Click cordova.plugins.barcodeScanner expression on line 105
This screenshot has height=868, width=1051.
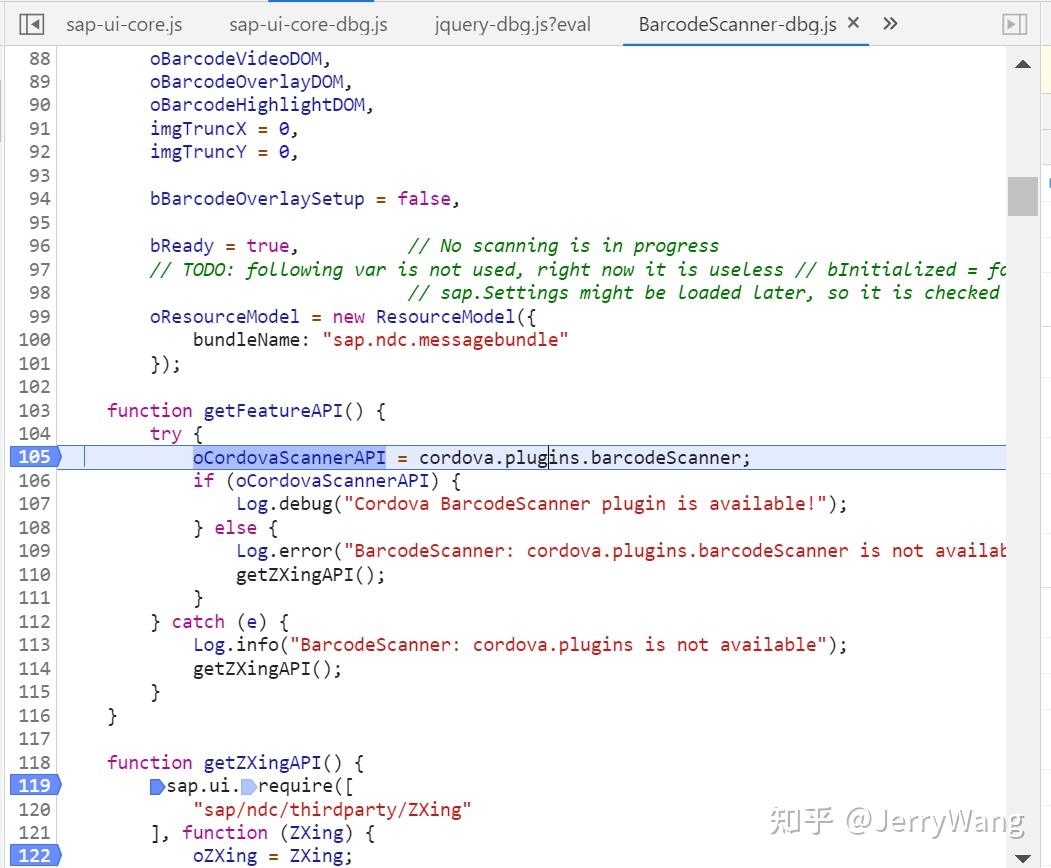tap(580, 457)
